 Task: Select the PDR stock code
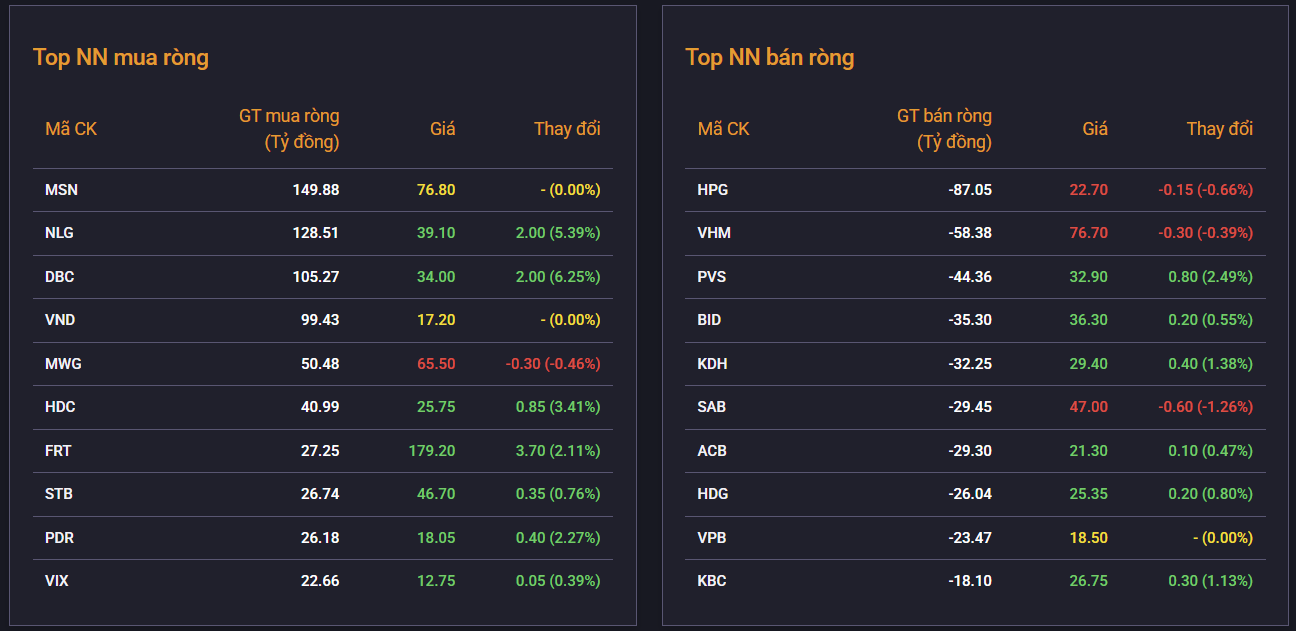(x=60, y=538)
